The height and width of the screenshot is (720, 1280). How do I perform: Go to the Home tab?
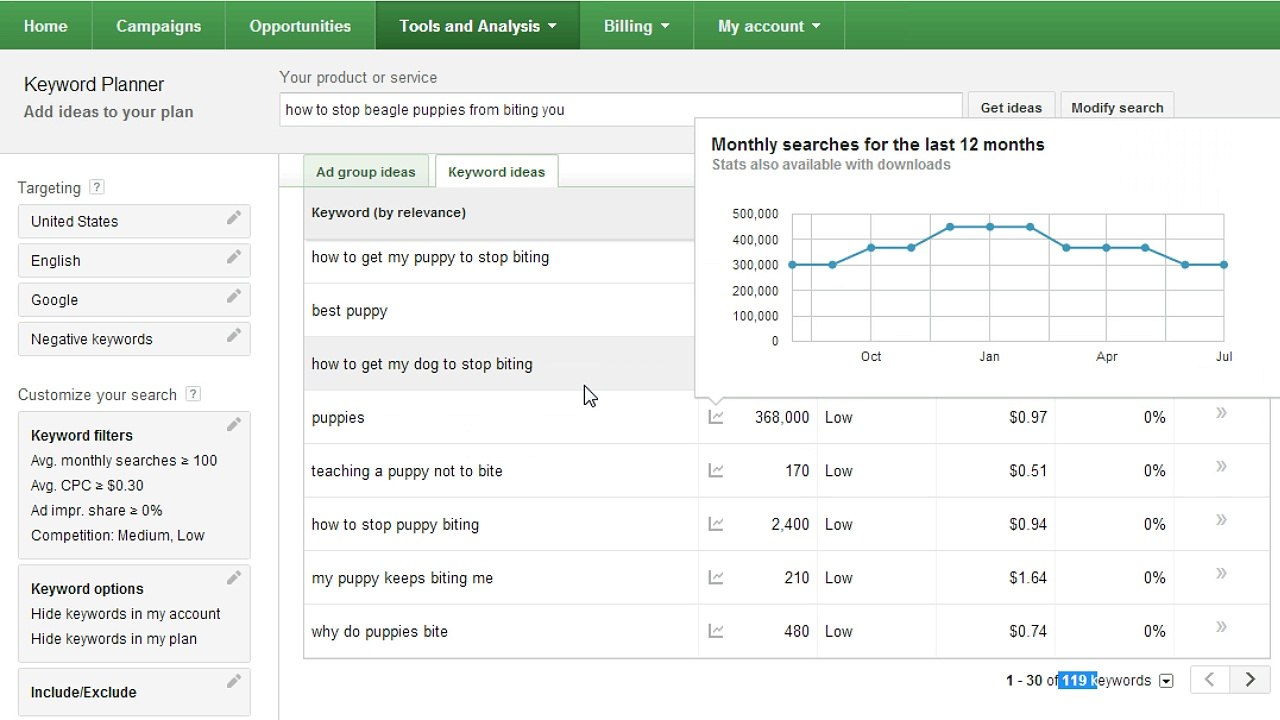(x=46, y=26)
